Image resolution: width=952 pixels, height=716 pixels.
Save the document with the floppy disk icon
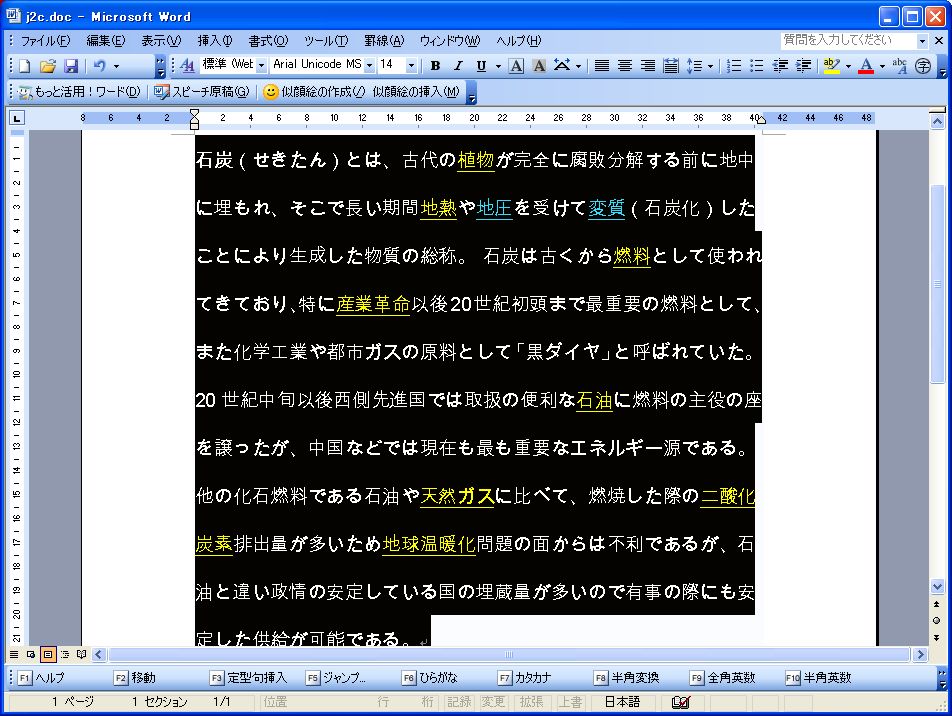tap(71, 66)
